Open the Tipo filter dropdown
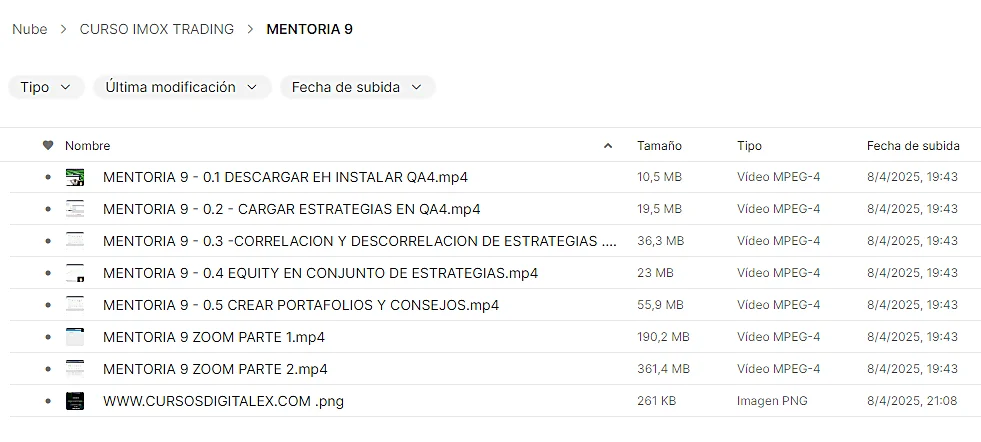Image resolution: width=981 pixels, height=442 pixels. [46, 87]
